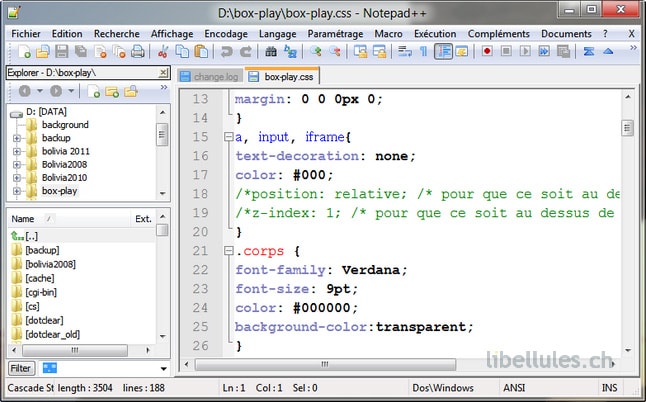Synchronize horizontal scrolling icon
646x402 pixels.
click(379, 51)
